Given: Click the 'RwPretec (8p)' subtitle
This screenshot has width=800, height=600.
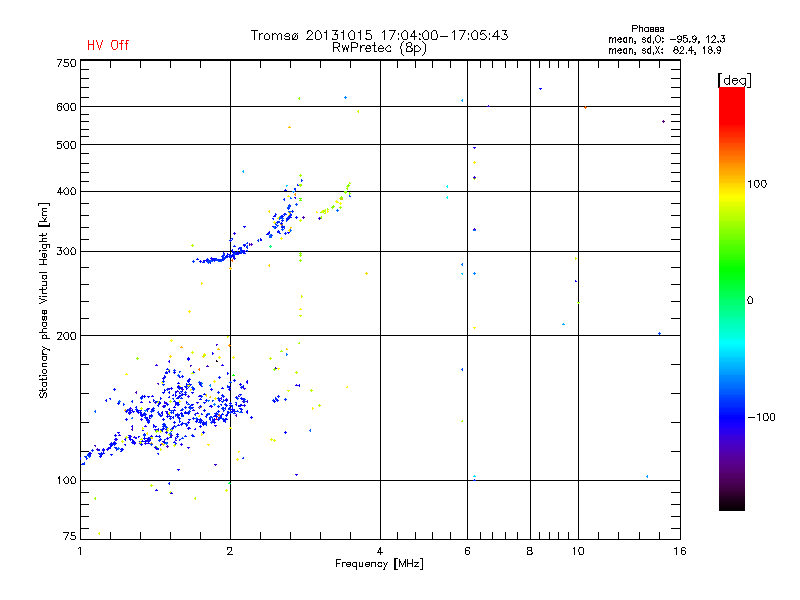Looking at the screenshot, I should [379, 48].
